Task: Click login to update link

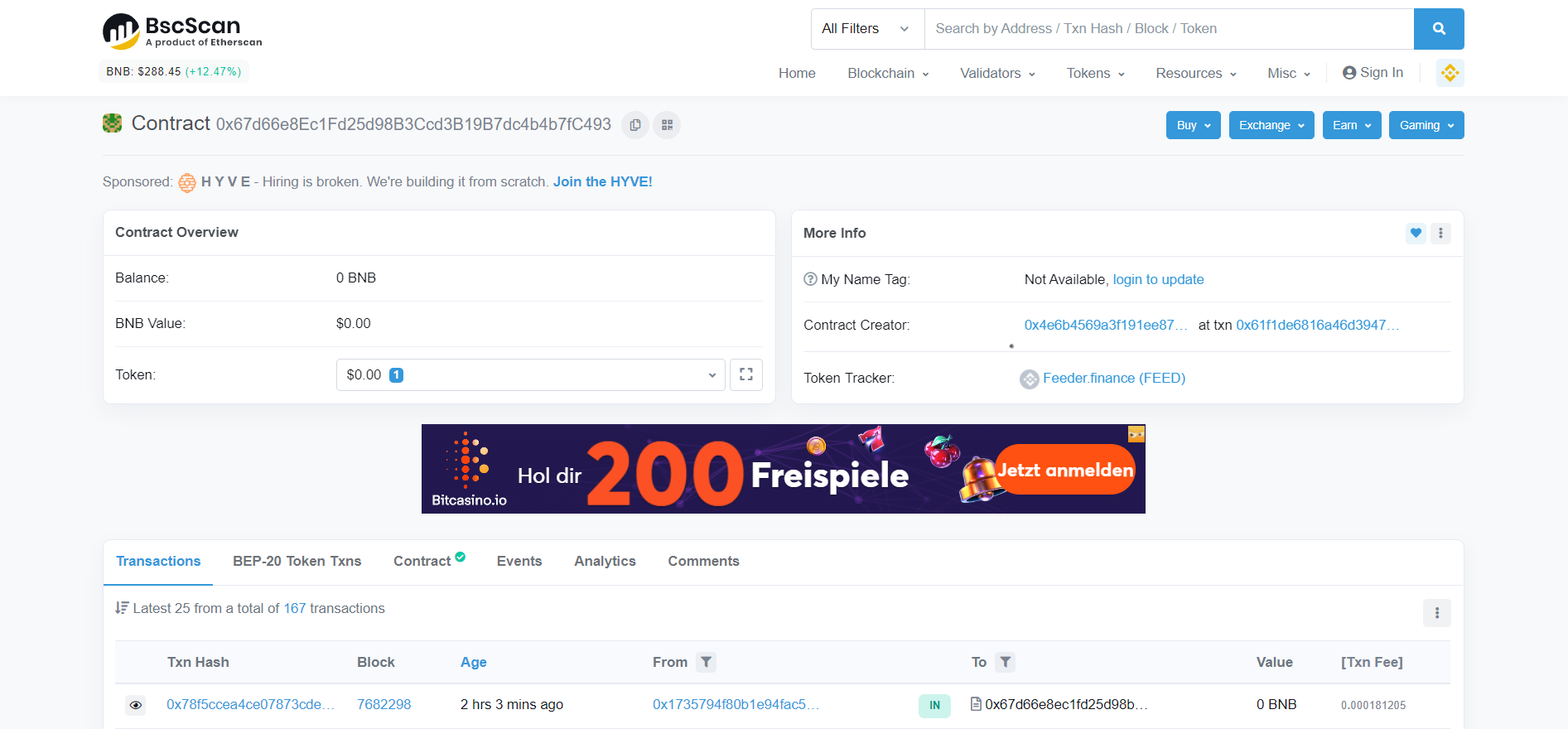Action: pos(1158,280)
